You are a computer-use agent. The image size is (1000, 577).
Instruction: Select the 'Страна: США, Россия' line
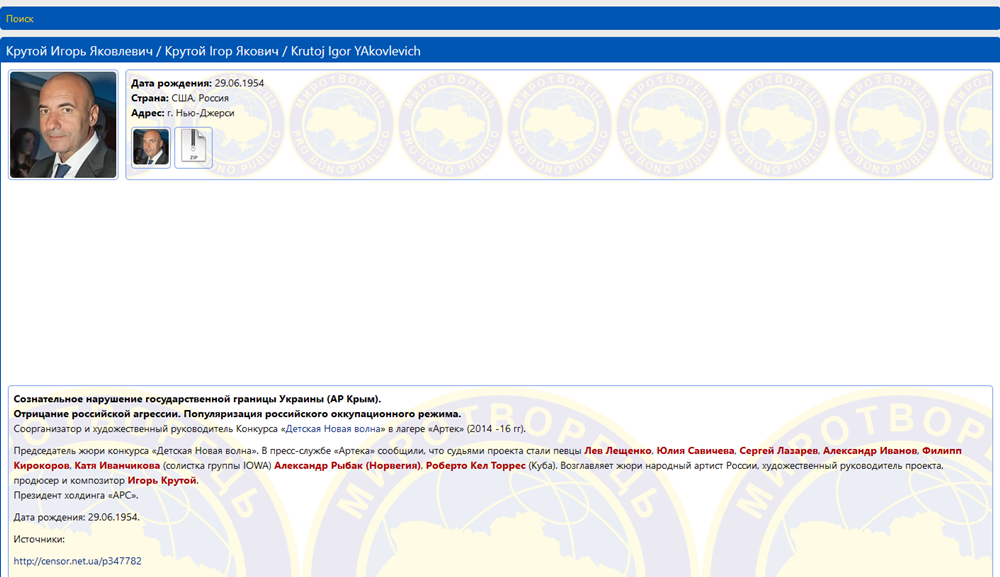180,98
